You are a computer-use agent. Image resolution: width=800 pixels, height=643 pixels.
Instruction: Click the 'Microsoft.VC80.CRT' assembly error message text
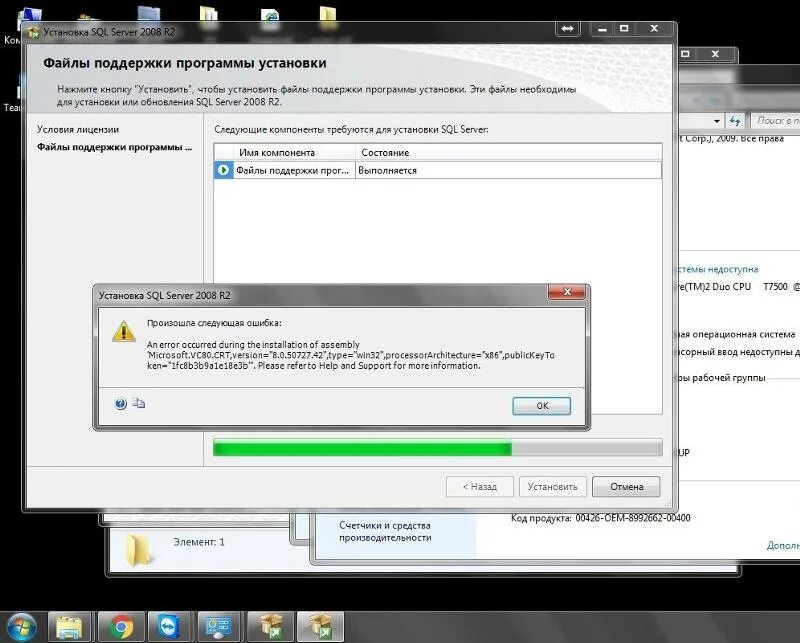(x=351, y=355)
